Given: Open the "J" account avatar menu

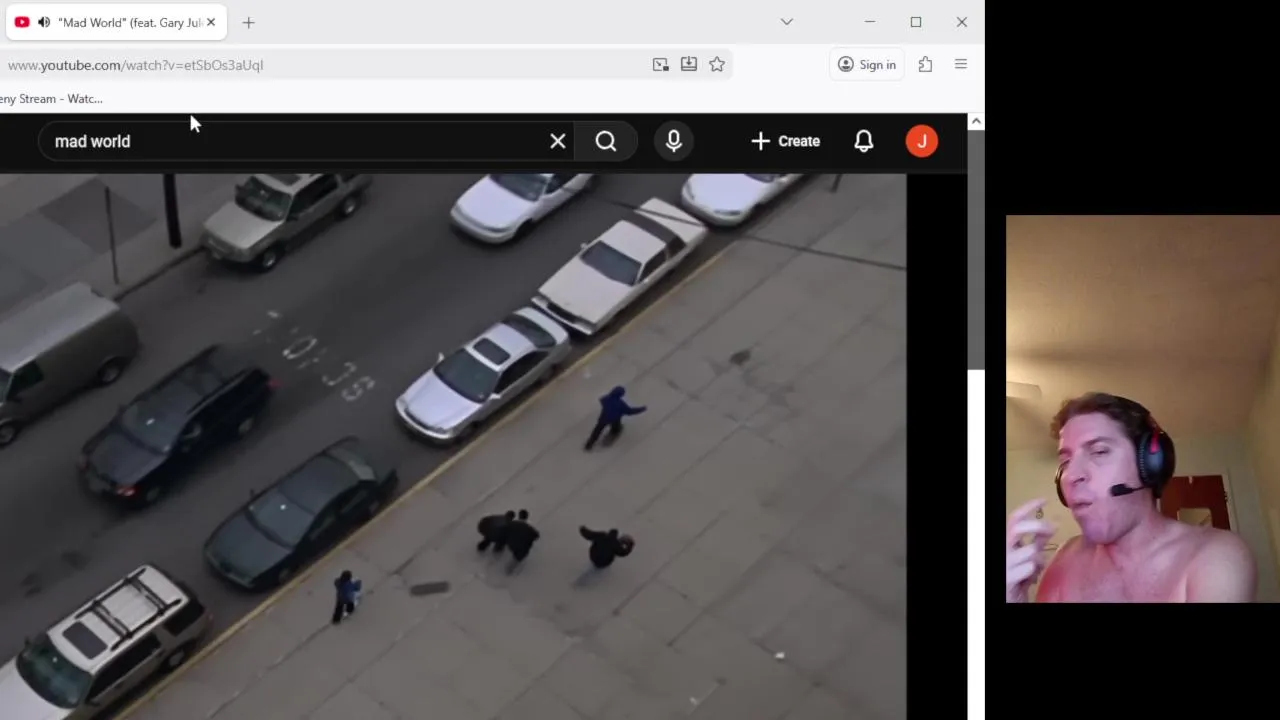Looking at the screenshot, I should pos(922,141).
